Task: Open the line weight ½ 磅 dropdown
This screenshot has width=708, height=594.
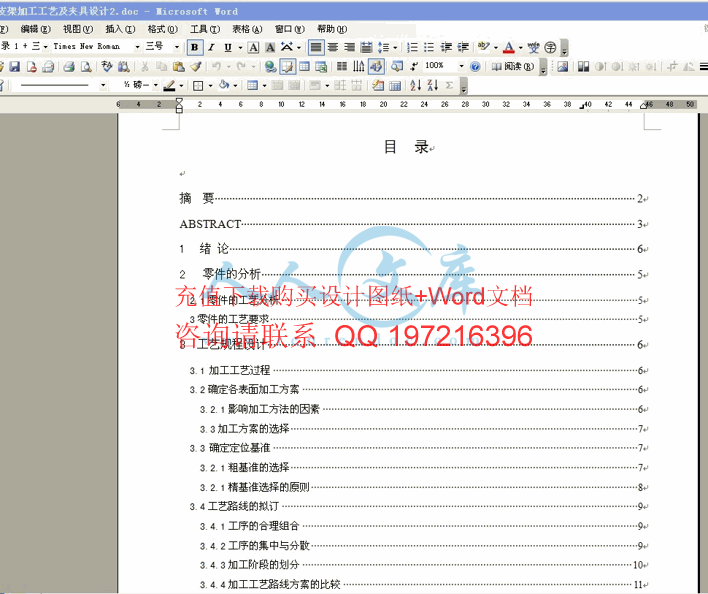Action: pos(155,85)
